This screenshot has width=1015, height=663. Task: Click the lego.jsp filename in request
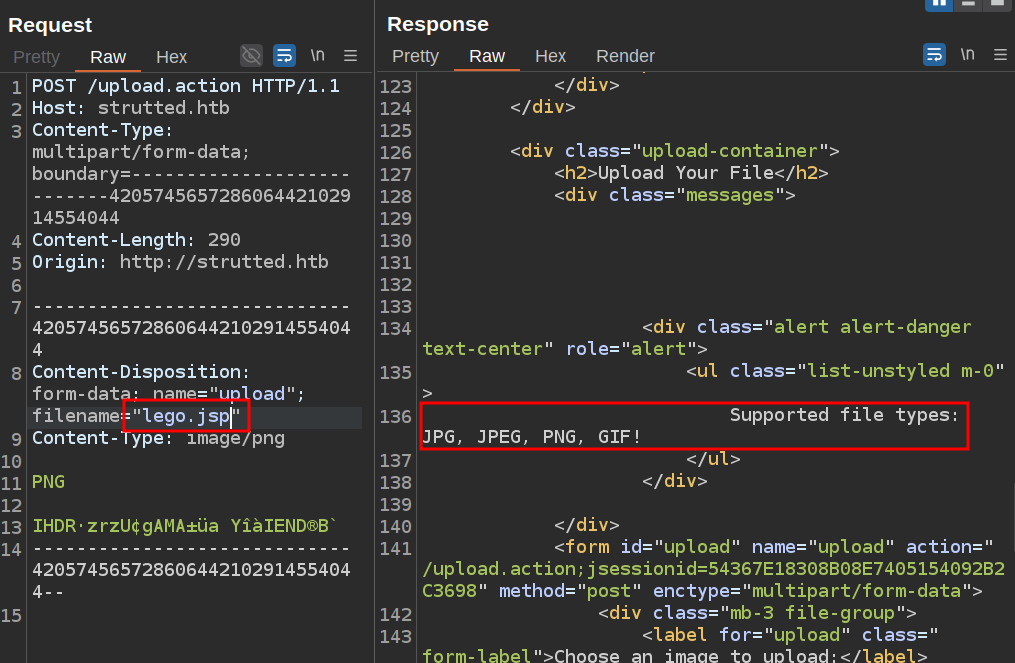point(186,416)
